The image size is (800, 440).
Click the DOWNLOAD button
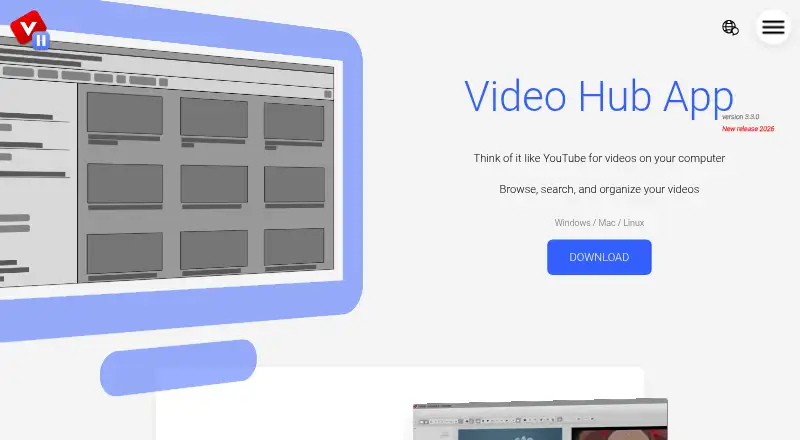[x=599, y=257]
